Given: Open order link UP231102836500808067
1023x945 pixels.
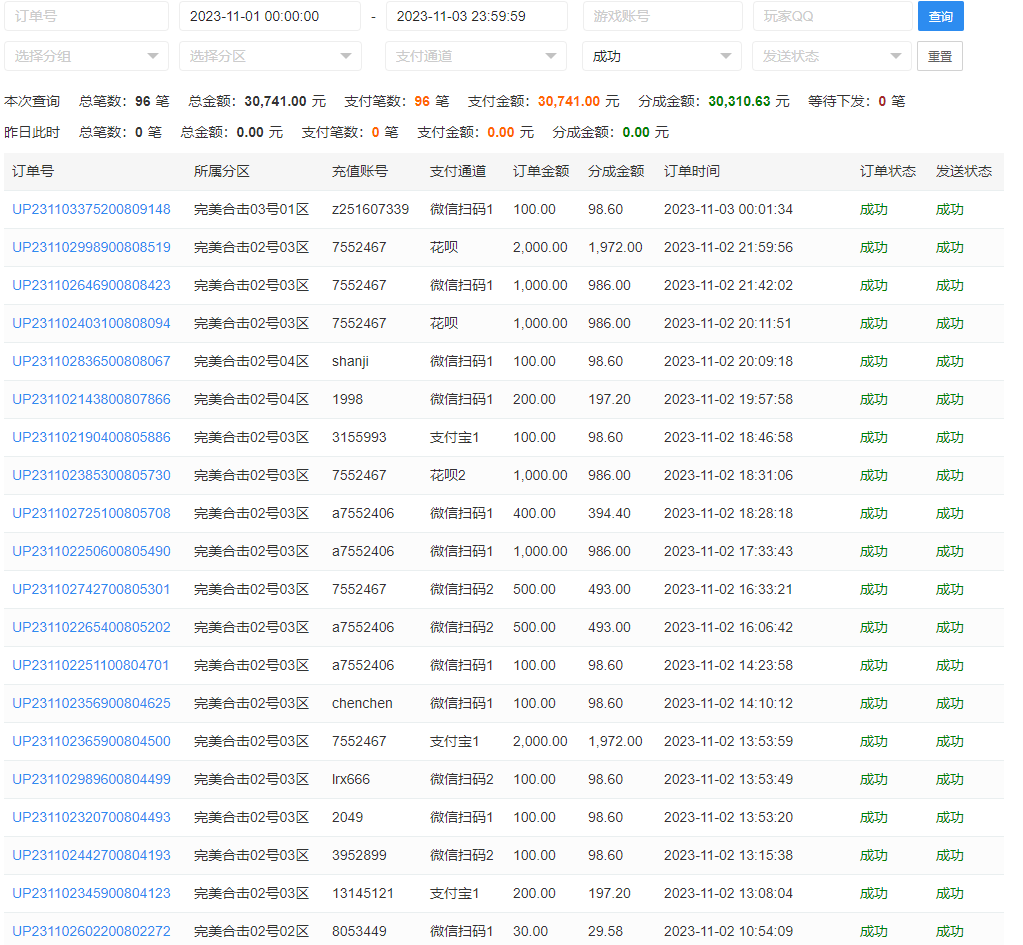Looking at the screenshot, I should 91,362.
